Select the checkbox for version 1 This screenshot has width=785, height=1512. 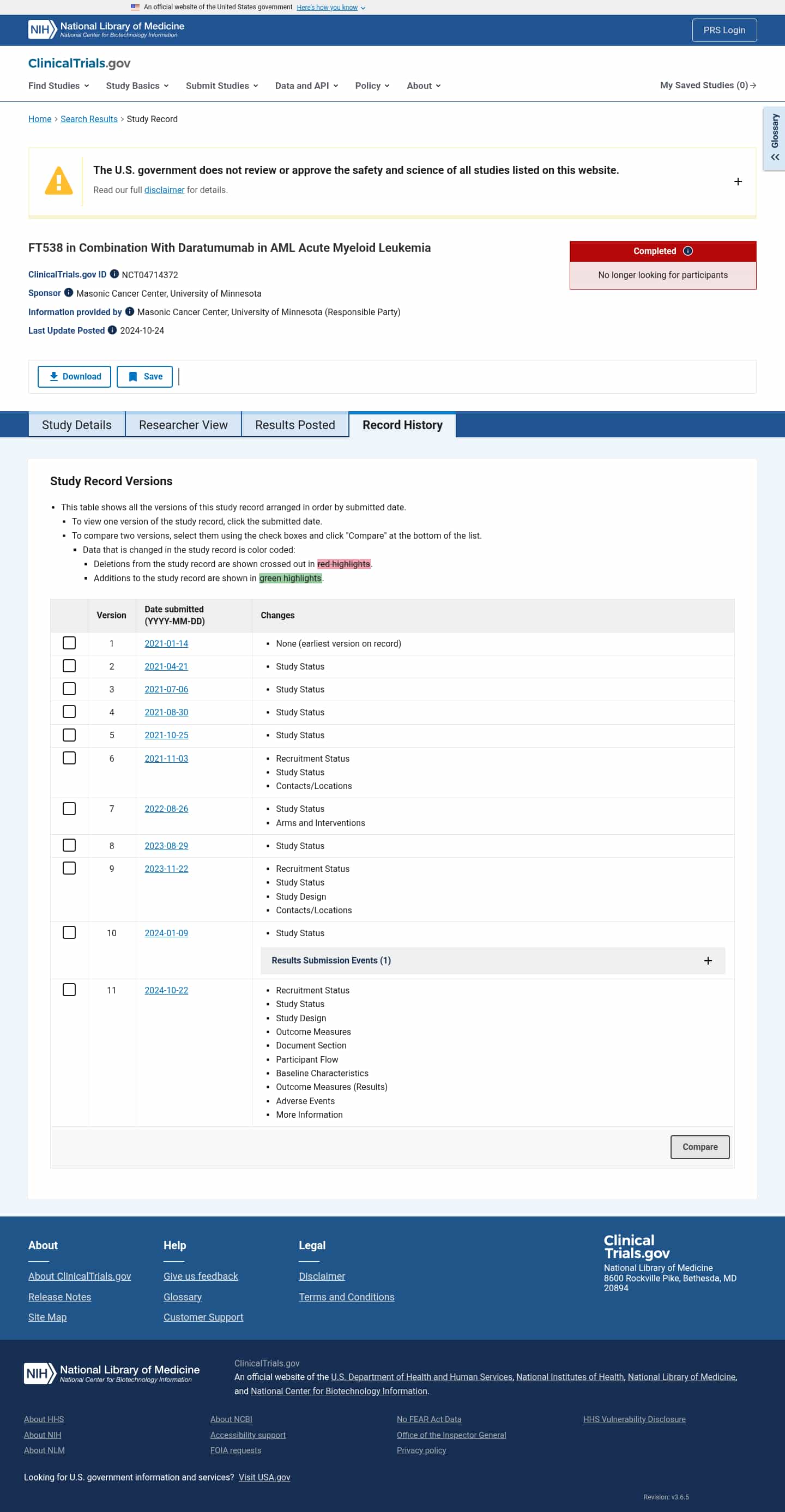point(69,643)
